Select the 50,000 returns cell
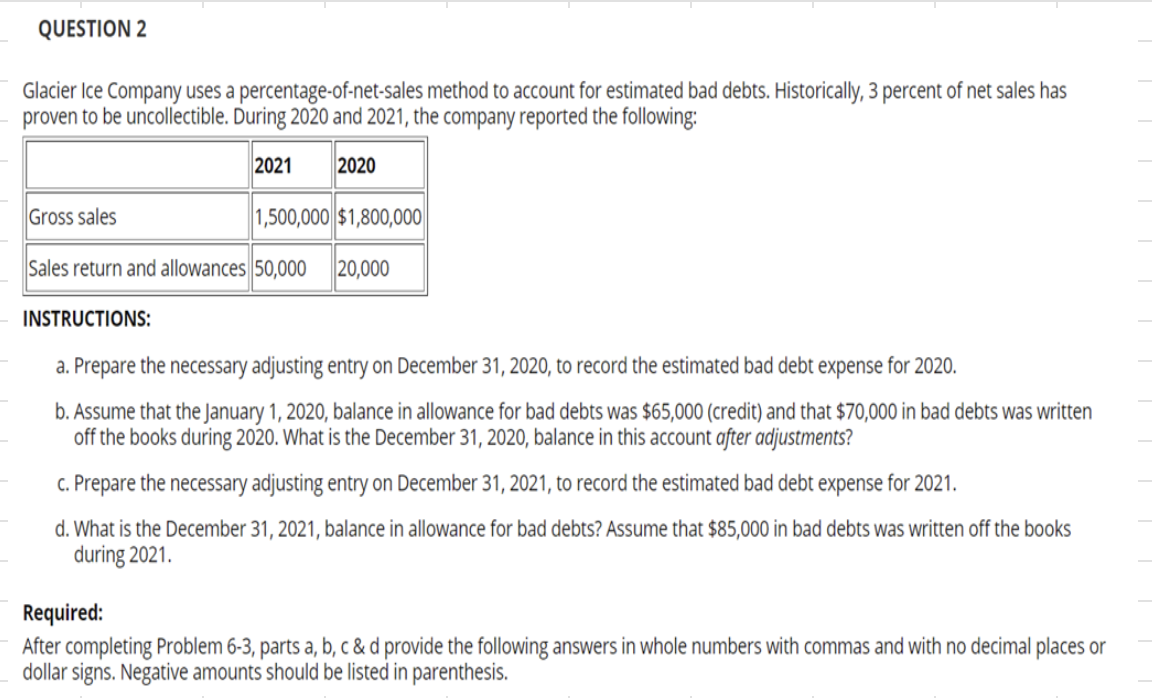 tap(292, 268)
